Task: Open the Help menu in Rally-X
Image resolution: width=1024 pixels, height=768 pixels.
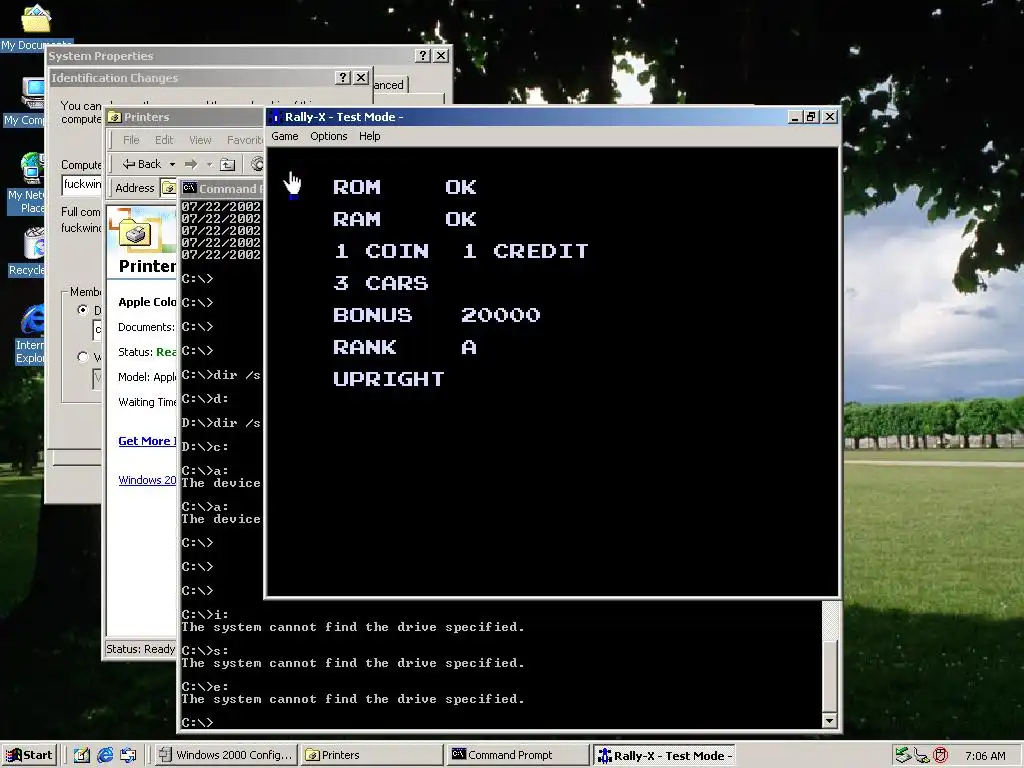Action: pos(370,136)
